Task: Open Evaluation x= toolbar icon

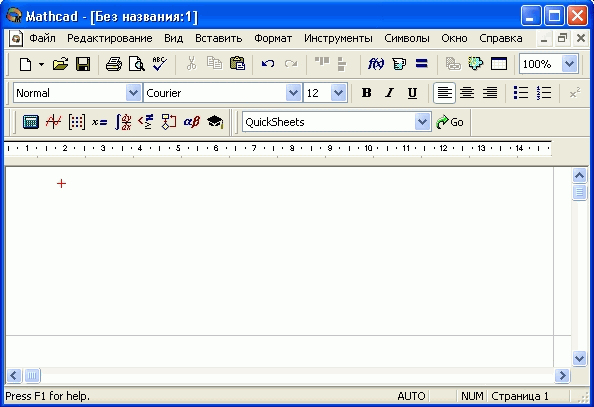Action: (100, 122)
